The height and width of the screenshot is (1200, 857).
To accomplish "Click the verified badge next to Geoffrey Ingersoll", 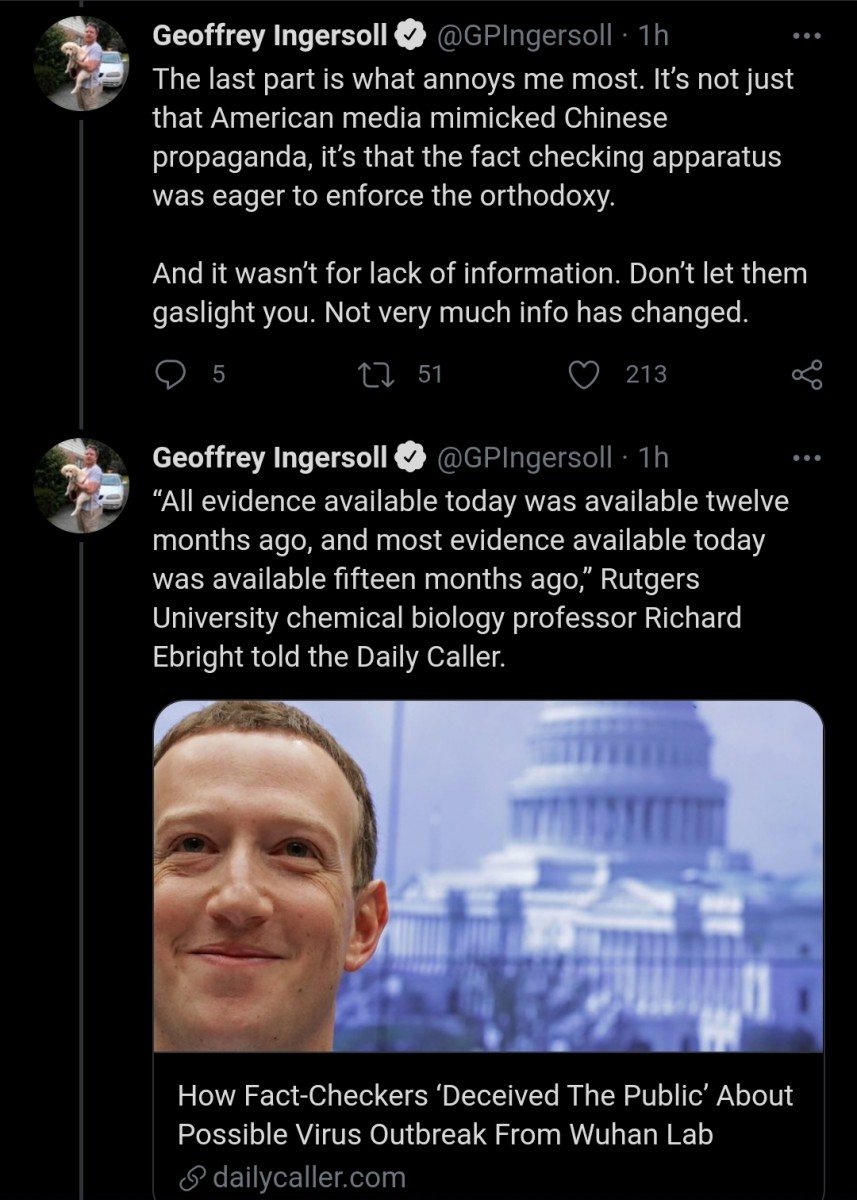I will pyautogui.click(x=410, y=33).
